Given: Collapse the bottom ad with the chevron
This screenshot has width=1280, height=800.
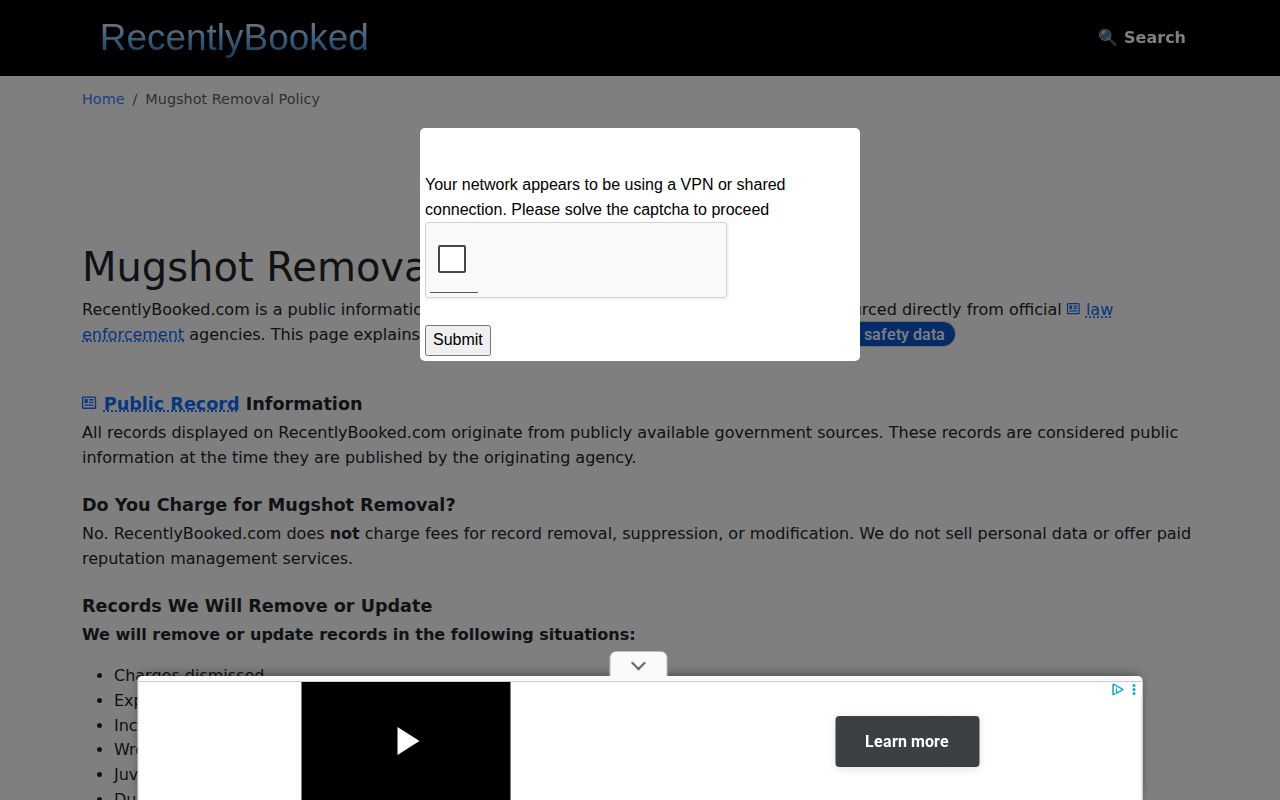Looking at the screenshot, I should [x=638, y=665].
